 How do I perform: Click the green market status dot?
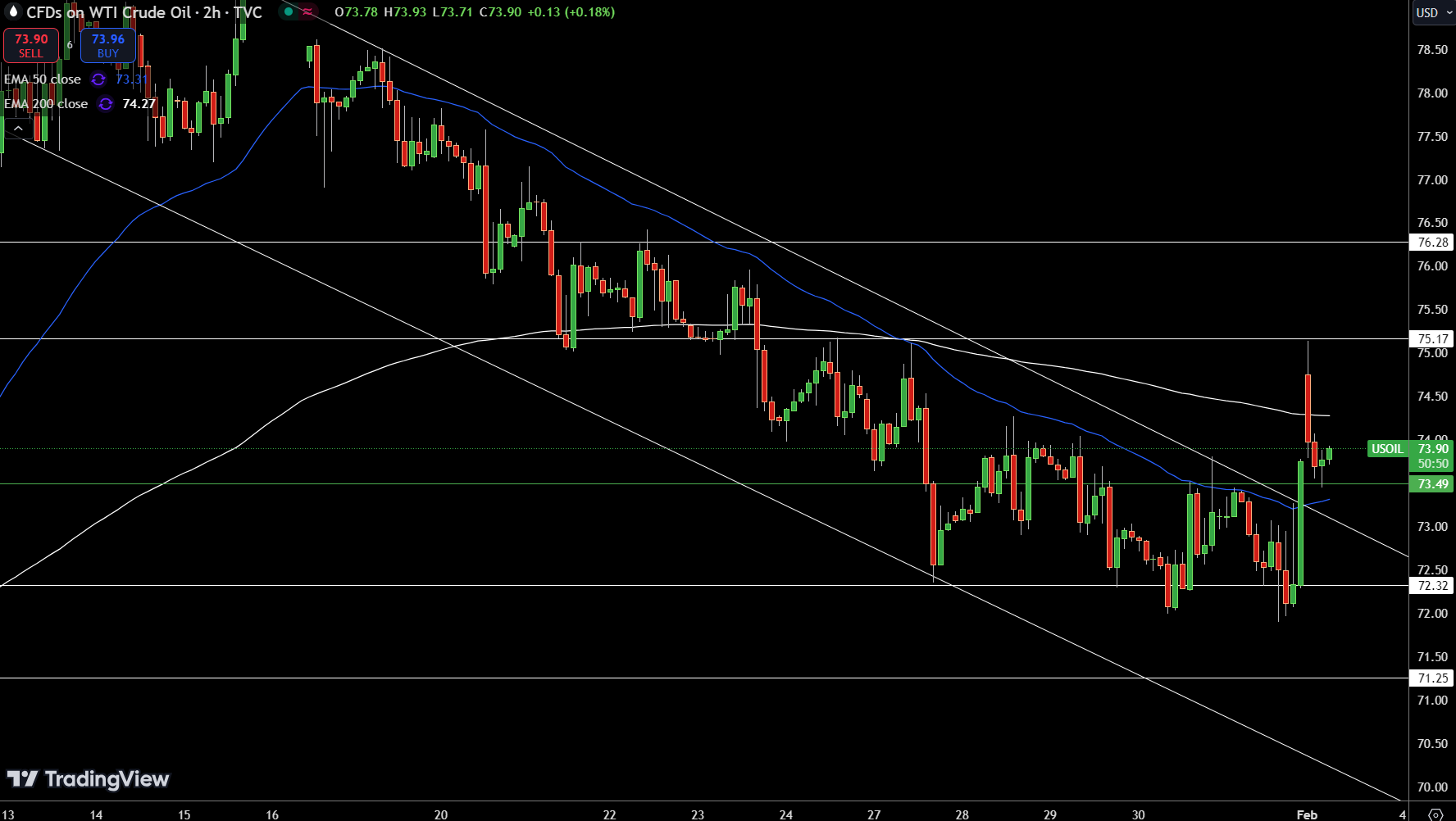pyautogui.click(x=289, y=11)
